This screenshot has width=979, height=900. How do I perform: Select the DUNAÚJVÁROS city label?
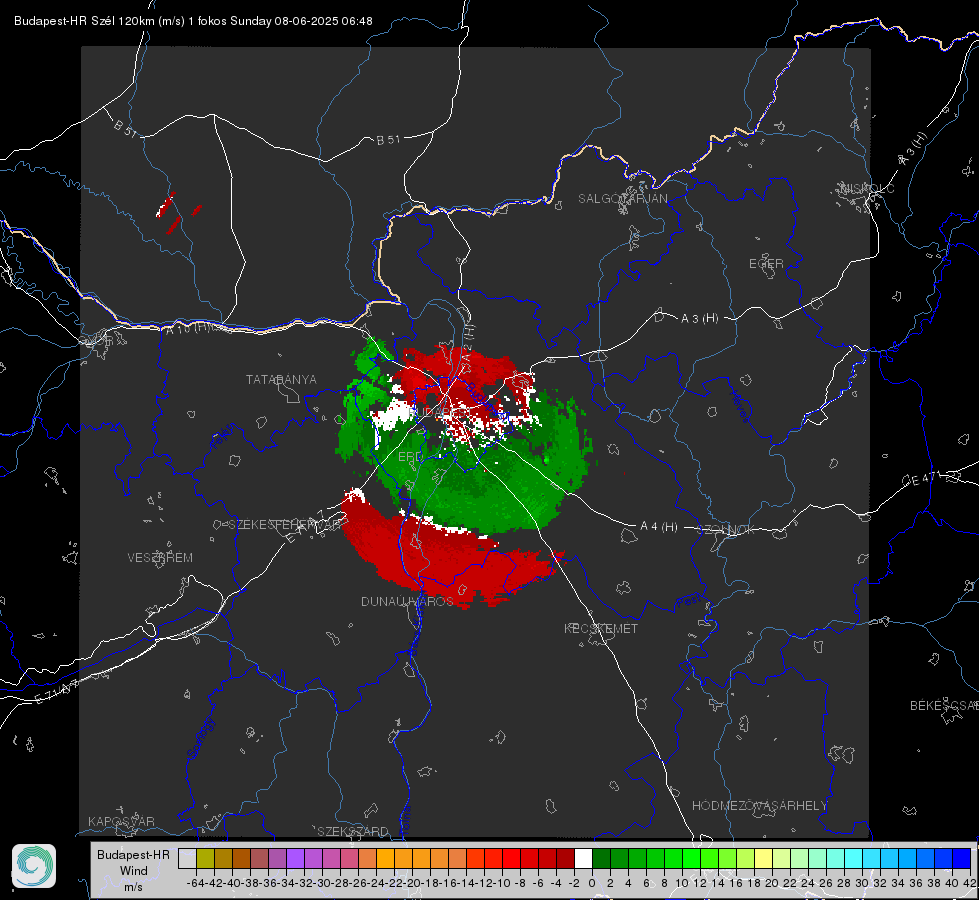[407, 601]
